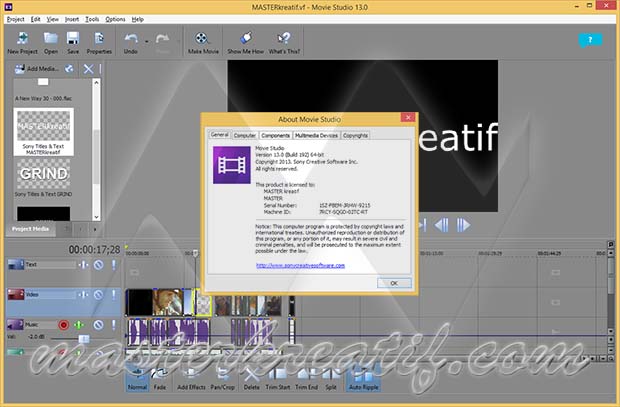Click the Add Effects button
620x407 pixels.
(191, 379)
